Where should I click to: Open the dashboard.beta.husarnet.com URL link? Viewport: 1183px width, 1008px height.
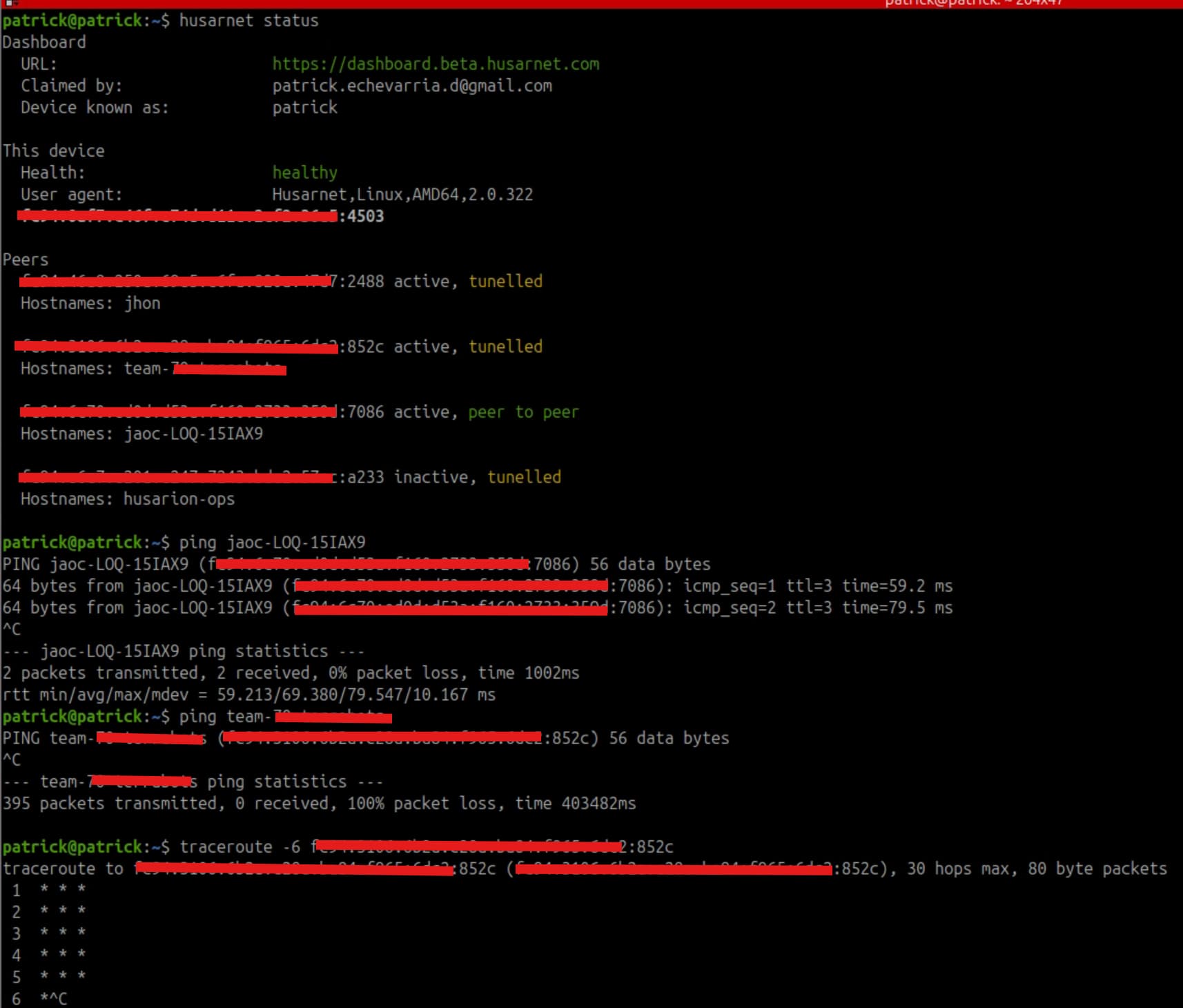pyautogui.click(x=436, y=64)
